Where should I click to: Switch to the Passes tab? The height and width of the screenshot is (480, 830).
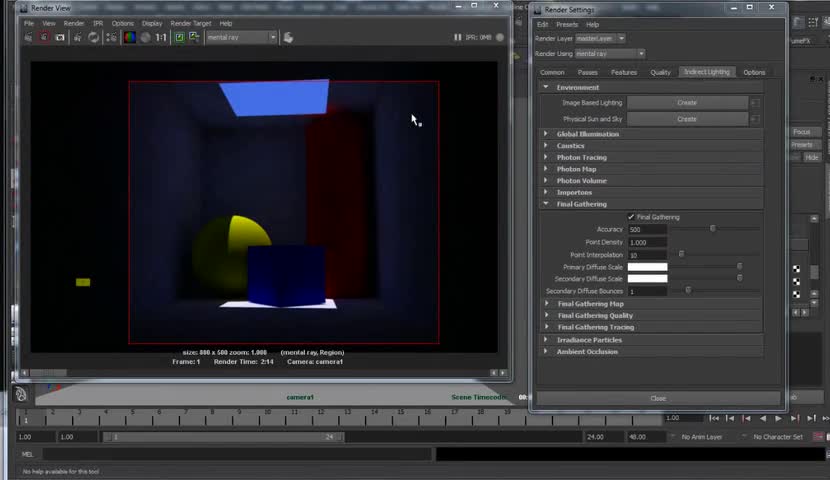[x=588, y=73]
